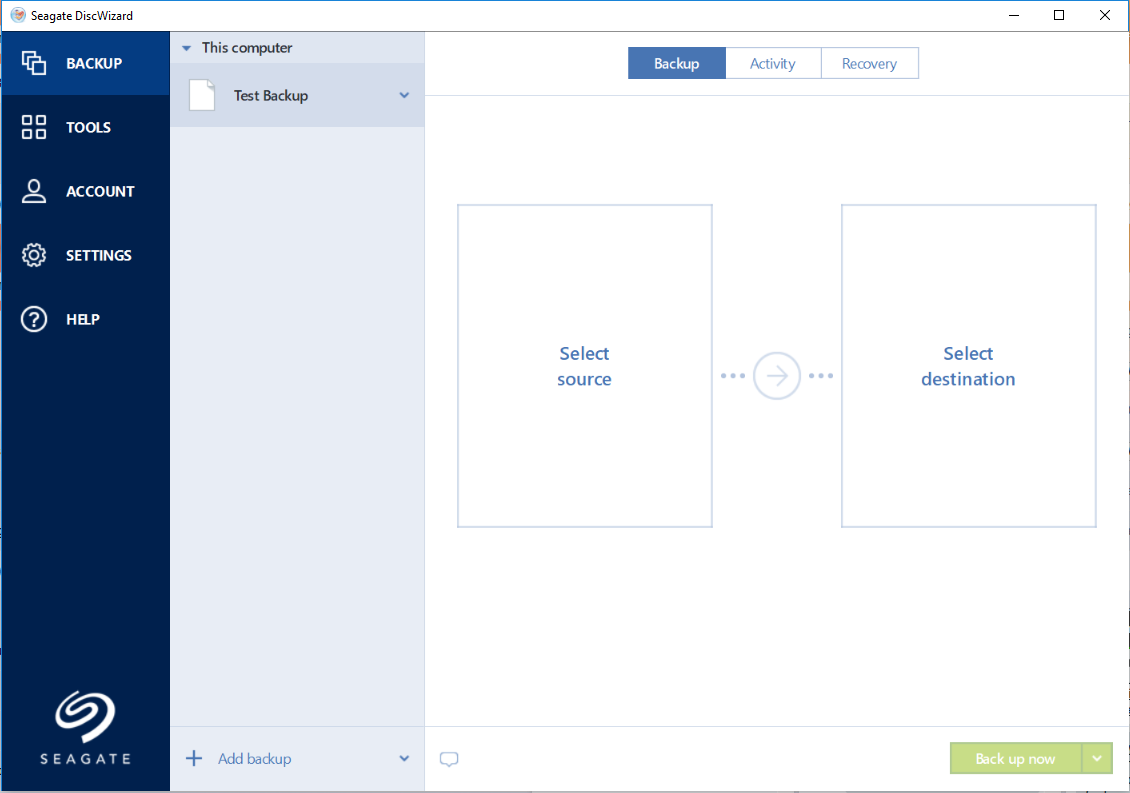Select the HELP menu label
1130x793 pixels.
83,319
